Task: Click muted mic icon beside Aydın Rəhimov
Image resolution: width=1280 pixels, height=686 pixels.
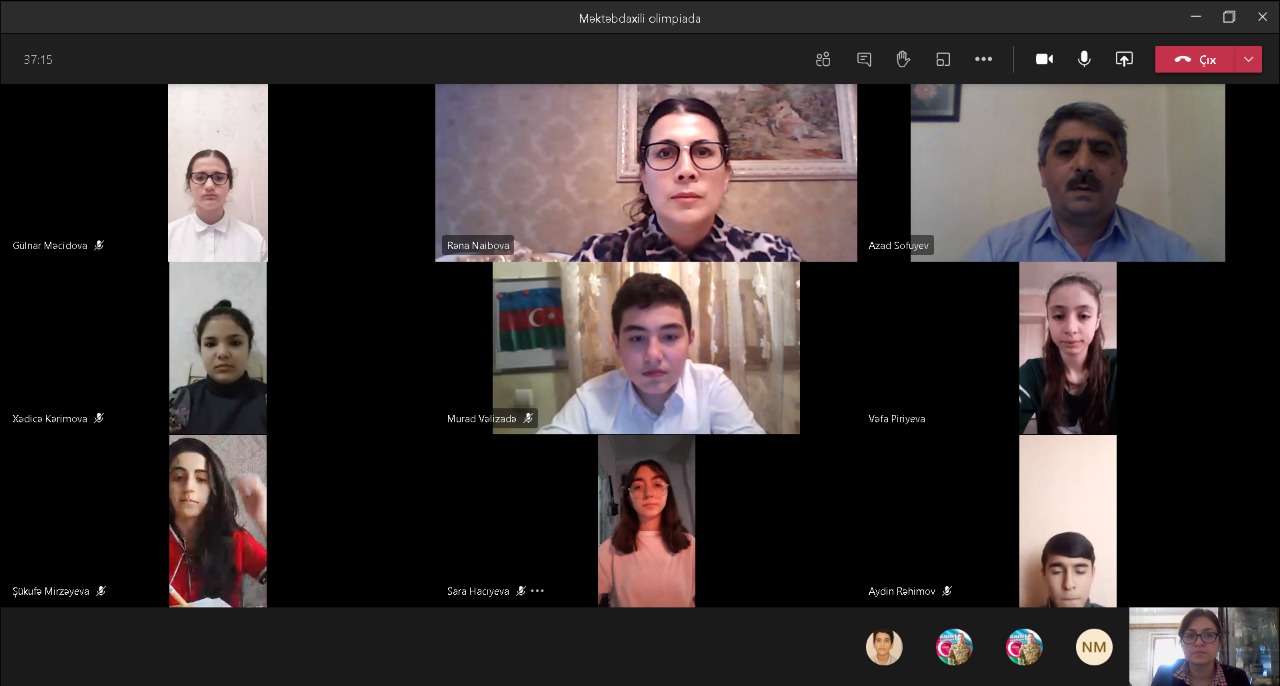Action: click(947, 591)
